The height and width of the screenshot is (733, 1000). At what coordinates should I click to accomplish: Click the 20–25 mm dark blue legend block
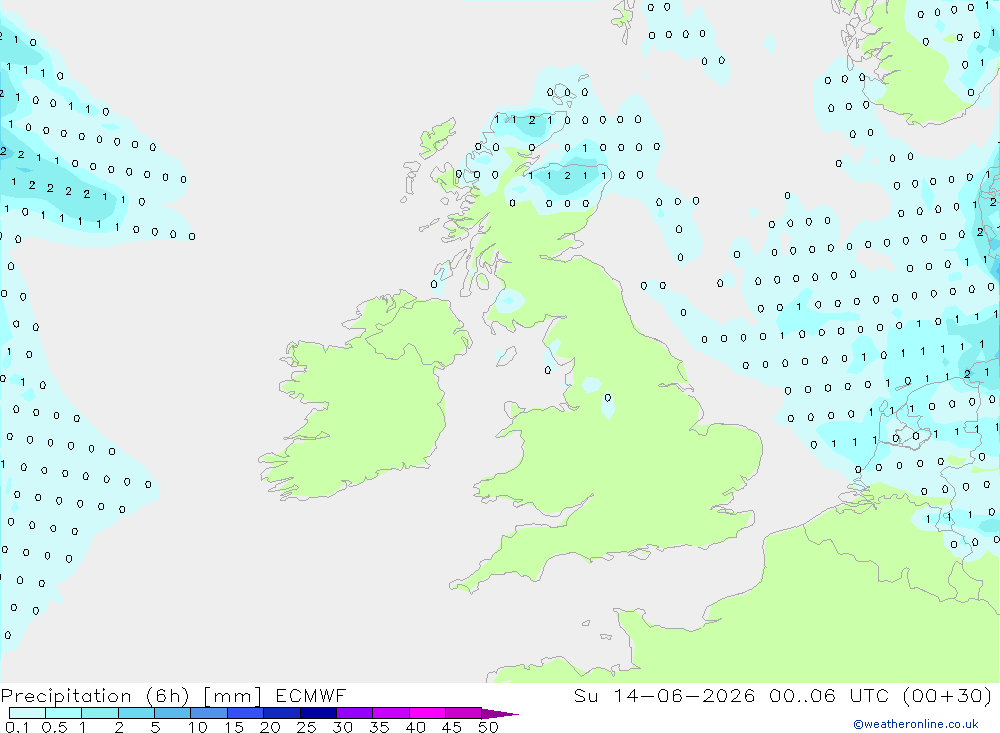pyautogui.click(x=281, y=713)
